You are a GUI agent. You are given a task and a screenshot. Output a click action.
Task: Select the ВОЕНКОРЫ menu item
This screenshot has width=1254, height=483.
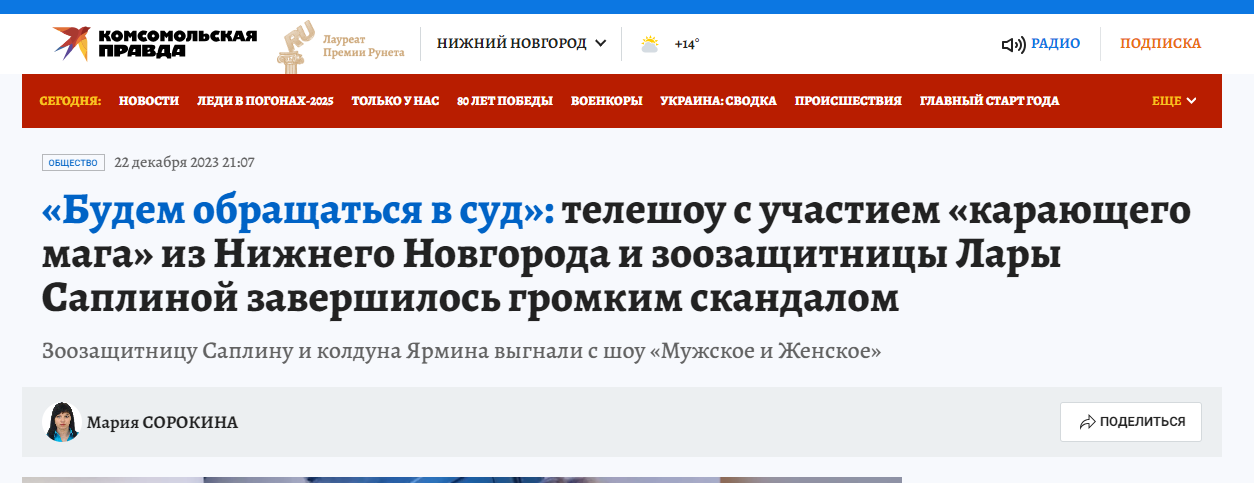(607, 101)
